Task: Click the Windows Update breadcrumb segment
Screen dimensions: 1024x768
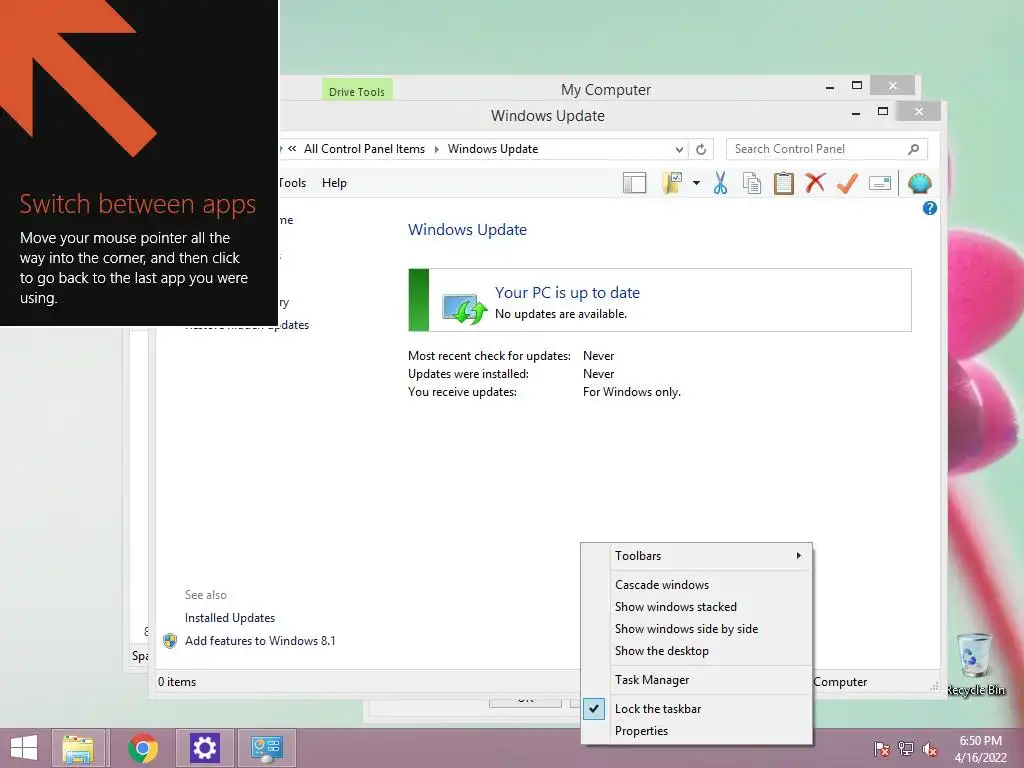Action: 492,149
